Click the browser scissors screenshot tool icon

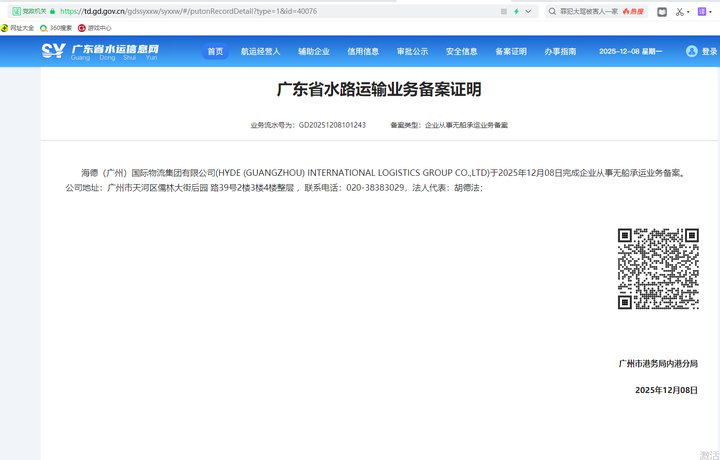click(679, 11)
